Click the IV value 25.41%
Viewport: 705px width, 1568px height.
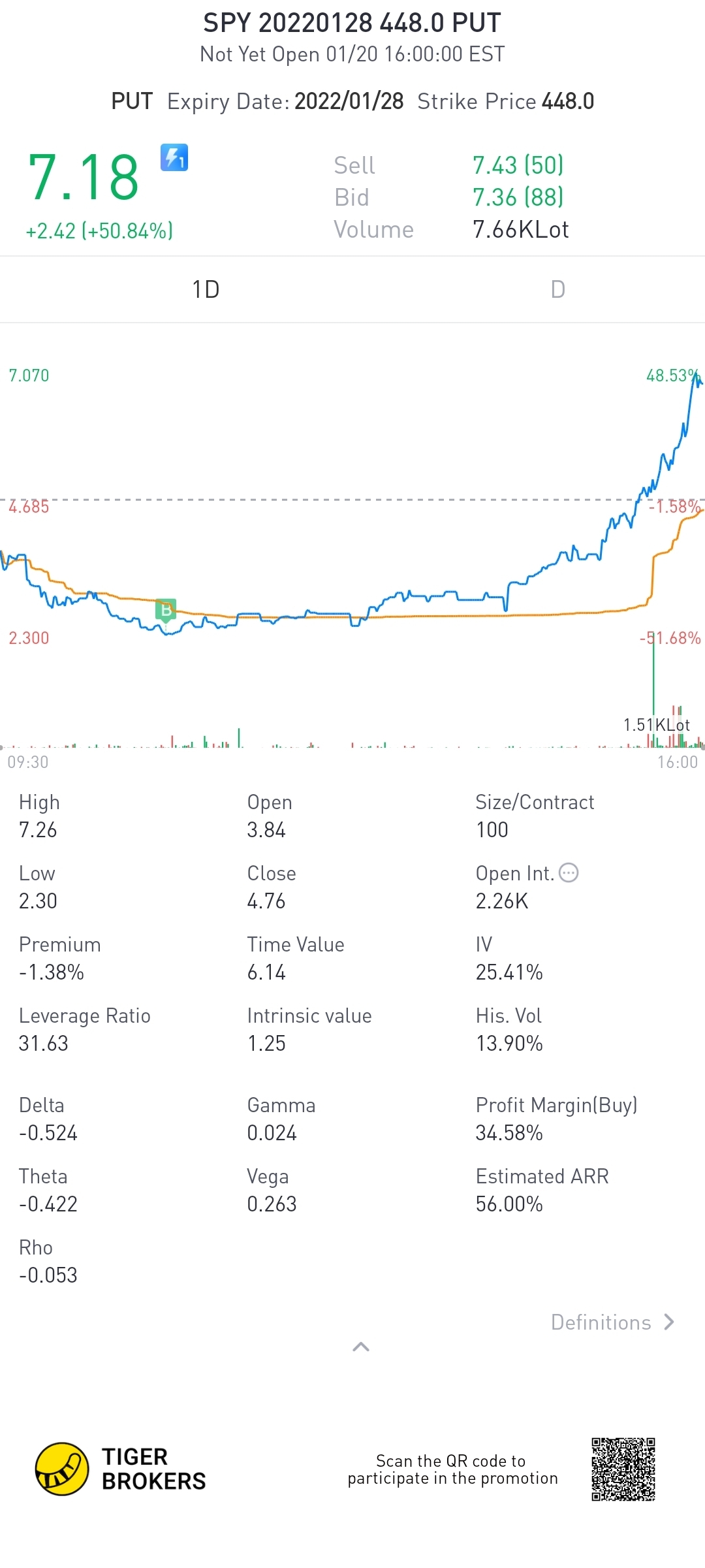point(509,972)
